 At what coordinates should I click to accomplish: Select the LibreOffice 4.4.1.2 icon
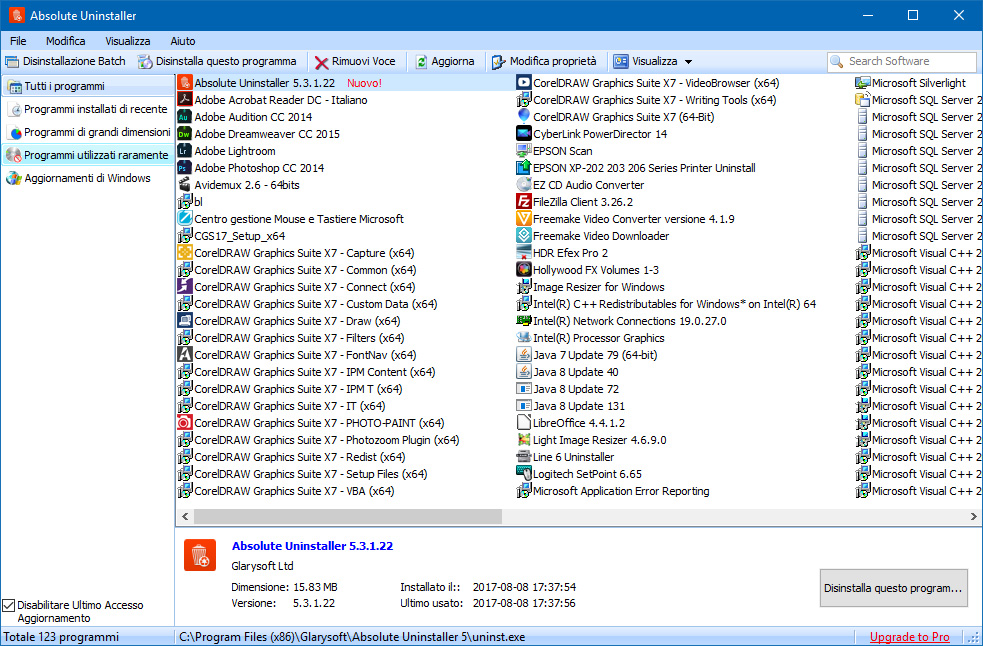tap(524, 423)
